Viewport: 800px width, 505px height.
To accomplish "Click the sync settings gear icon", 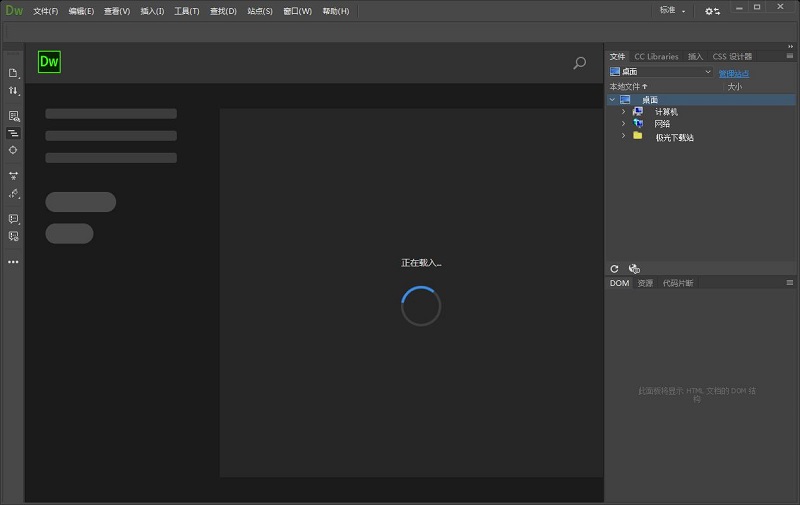I will 712,11.
